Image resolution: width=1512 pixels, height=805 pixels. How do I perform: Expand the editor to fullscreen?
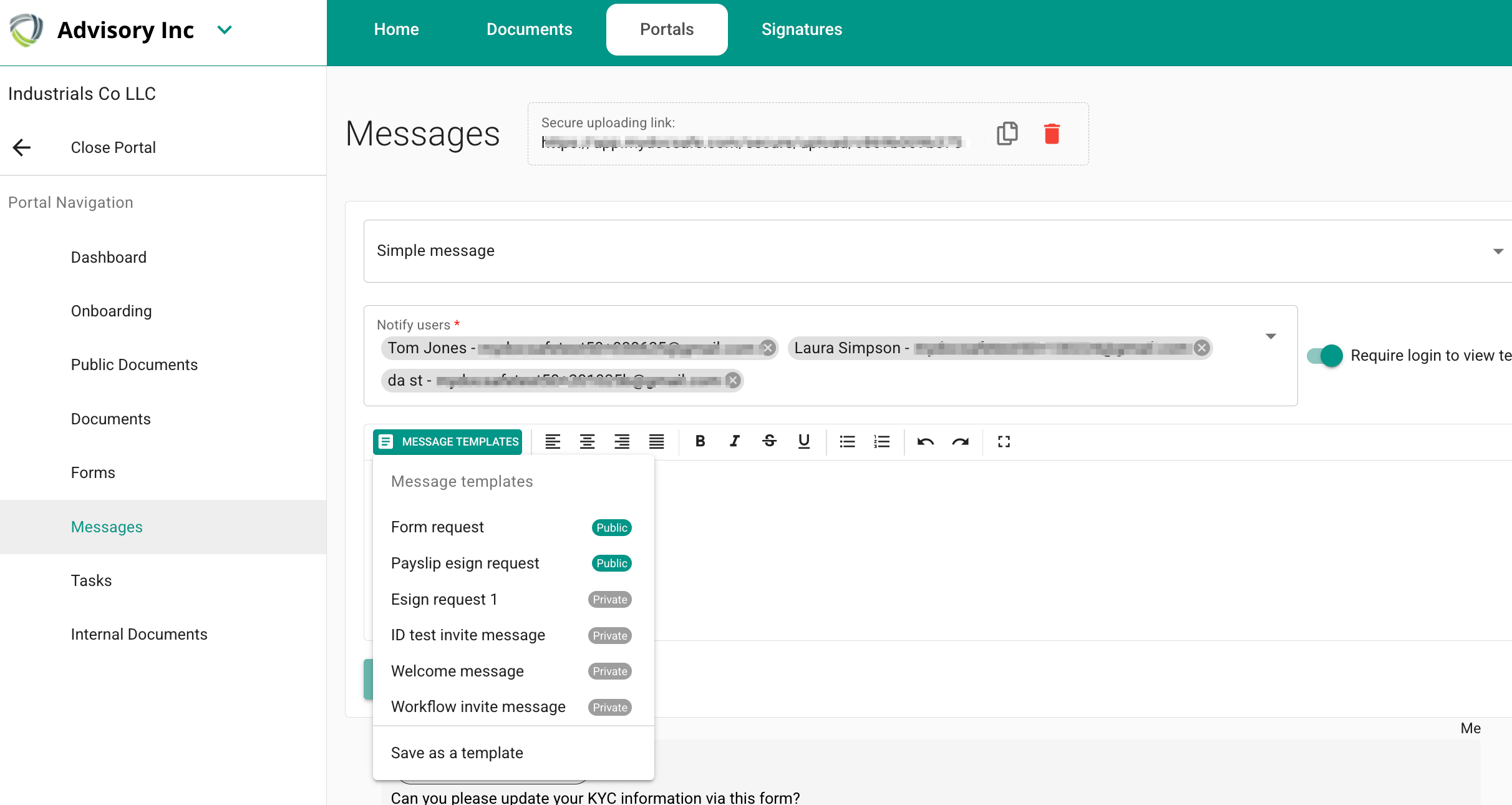pyautogui.click(x=1003, y=441)
